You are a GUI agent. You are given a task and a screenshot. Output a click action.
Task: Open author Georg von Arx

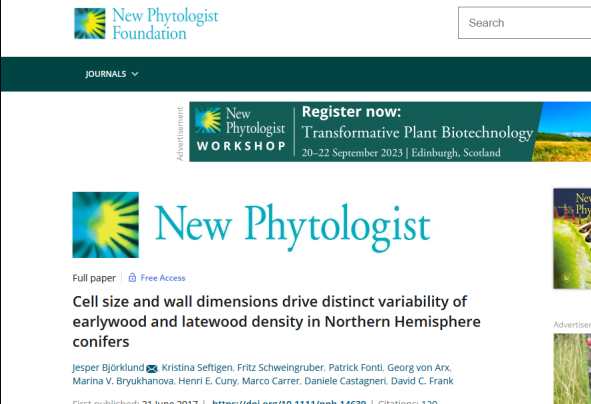click(418, 367)
